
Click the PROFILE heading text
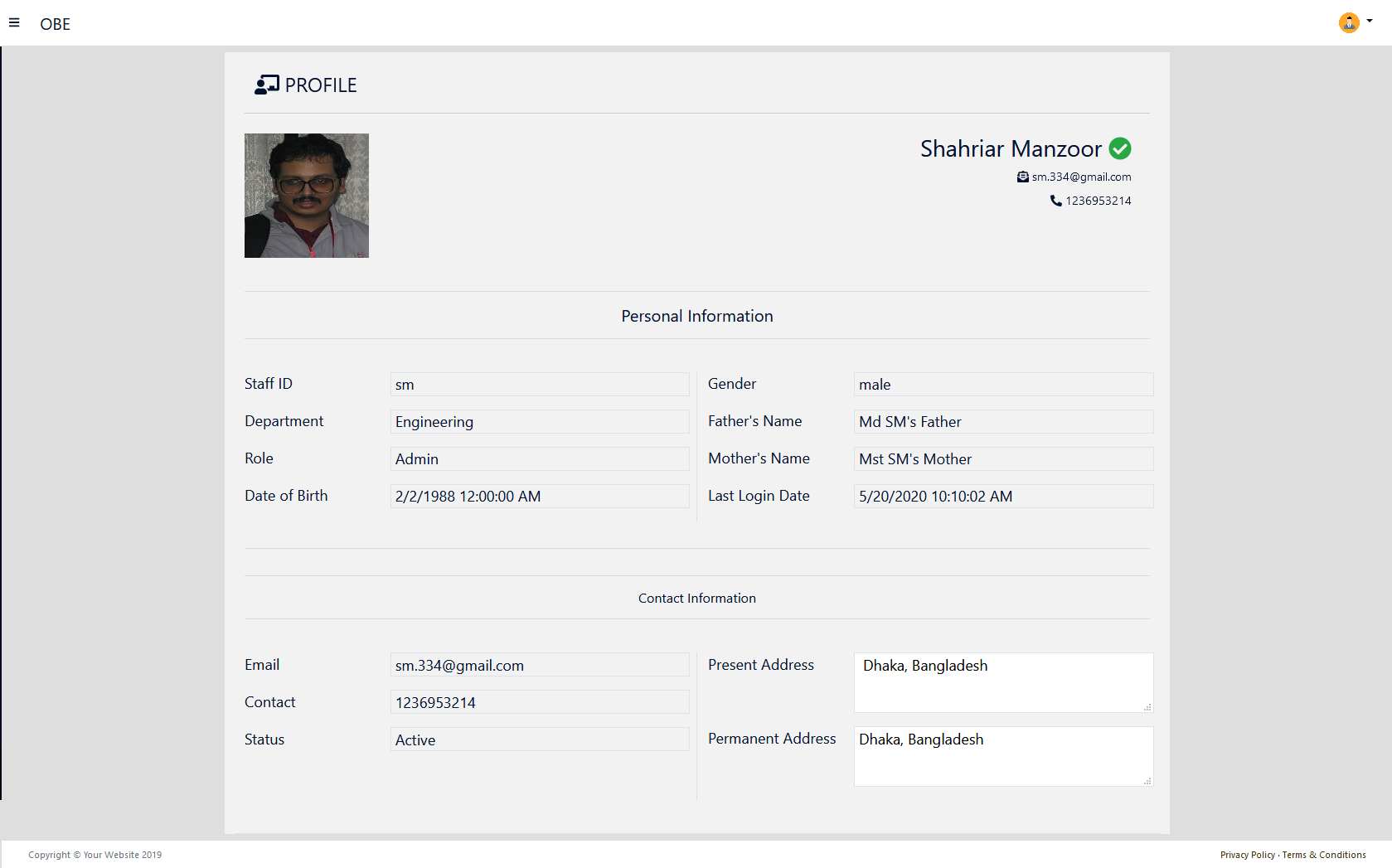[321, 85]
